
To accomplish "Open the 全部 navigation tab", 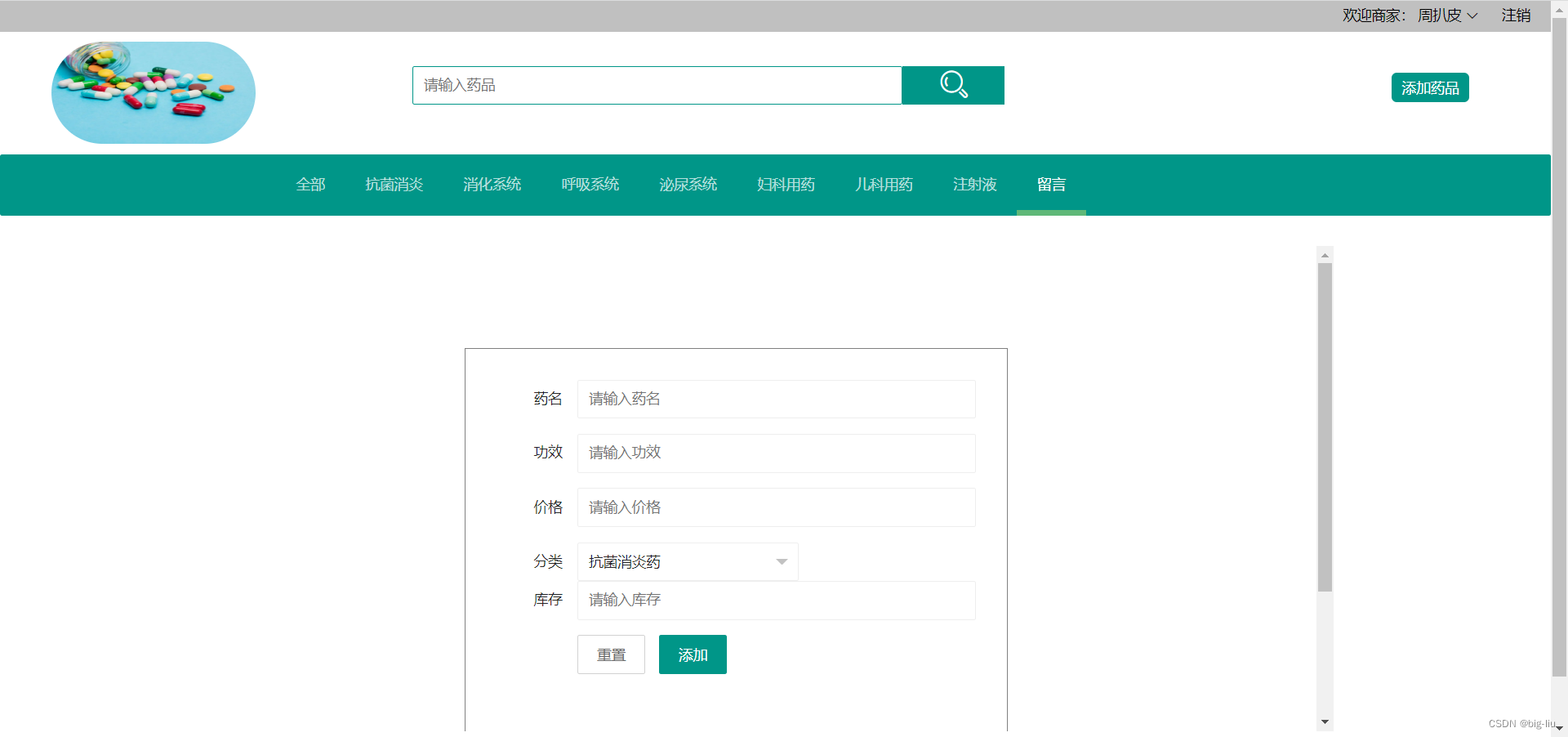I will [310, 185].
